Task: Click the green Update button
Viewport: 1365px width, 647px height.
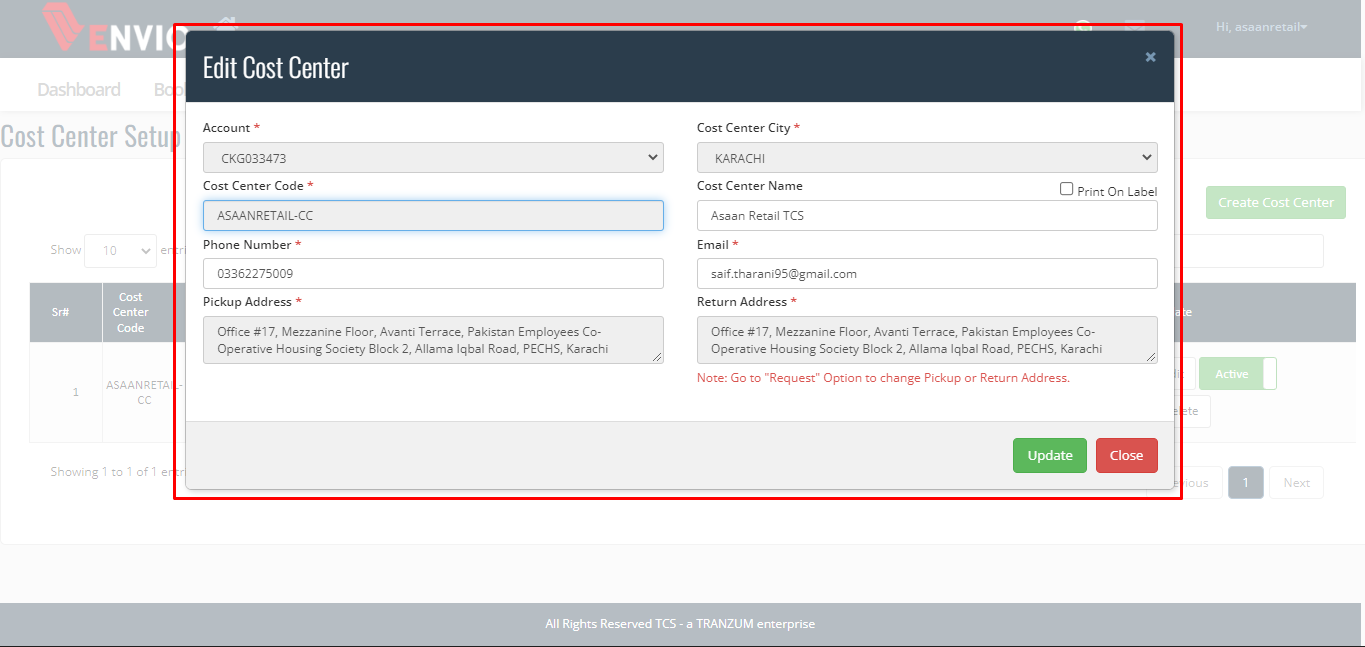Action: 1050,455
